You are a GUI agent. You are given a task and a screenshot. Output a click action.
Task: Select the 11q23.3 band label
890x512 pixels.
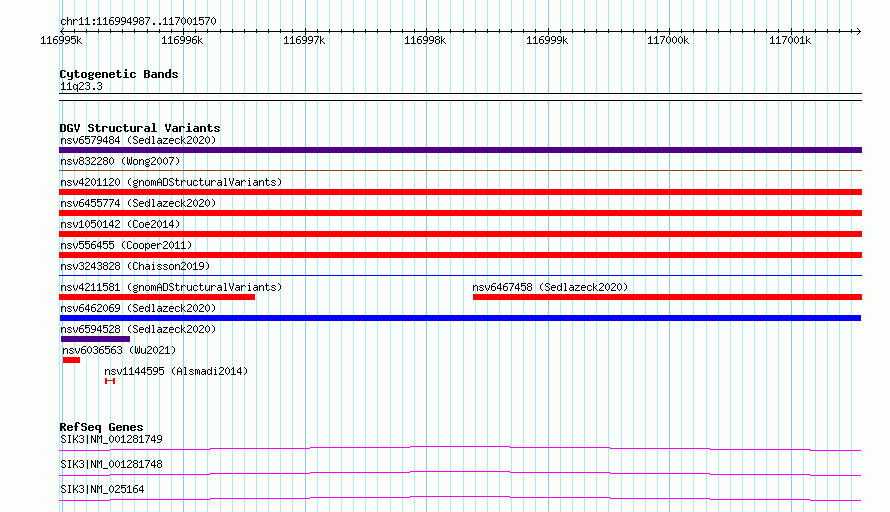coord(81,86)
